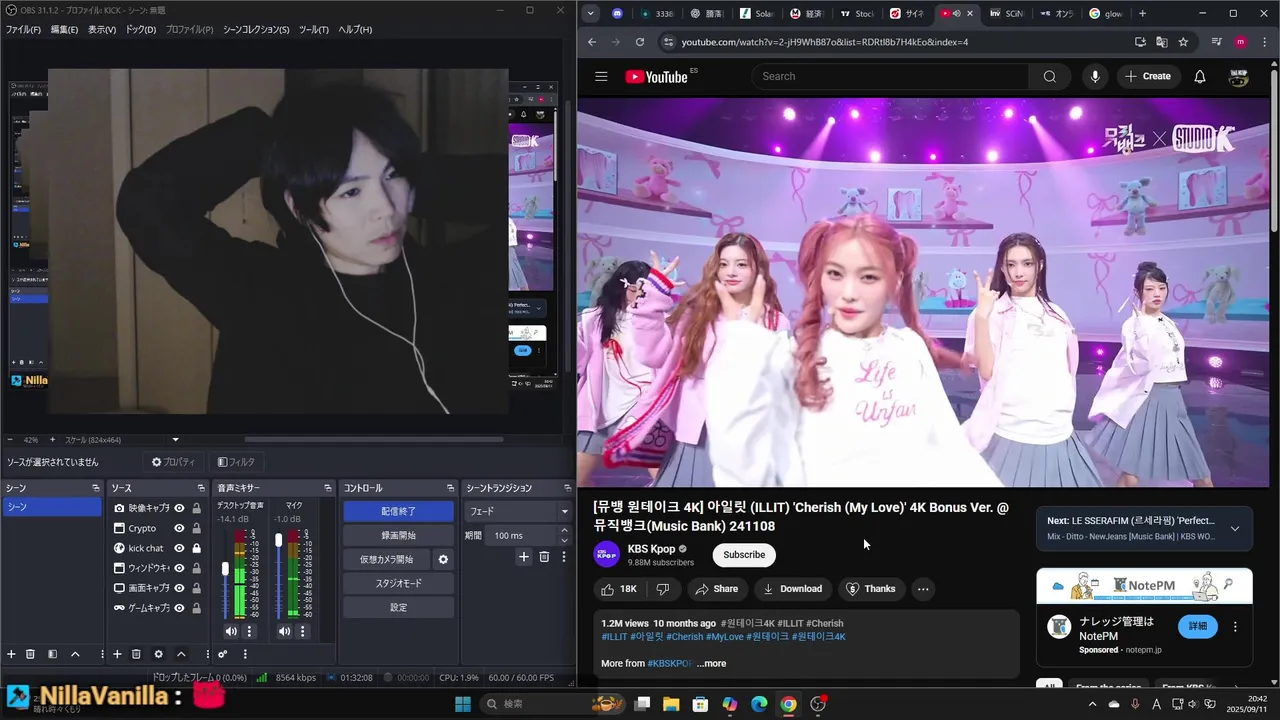
Task: Show hidden tray icons chevron
Action: 1092,704
